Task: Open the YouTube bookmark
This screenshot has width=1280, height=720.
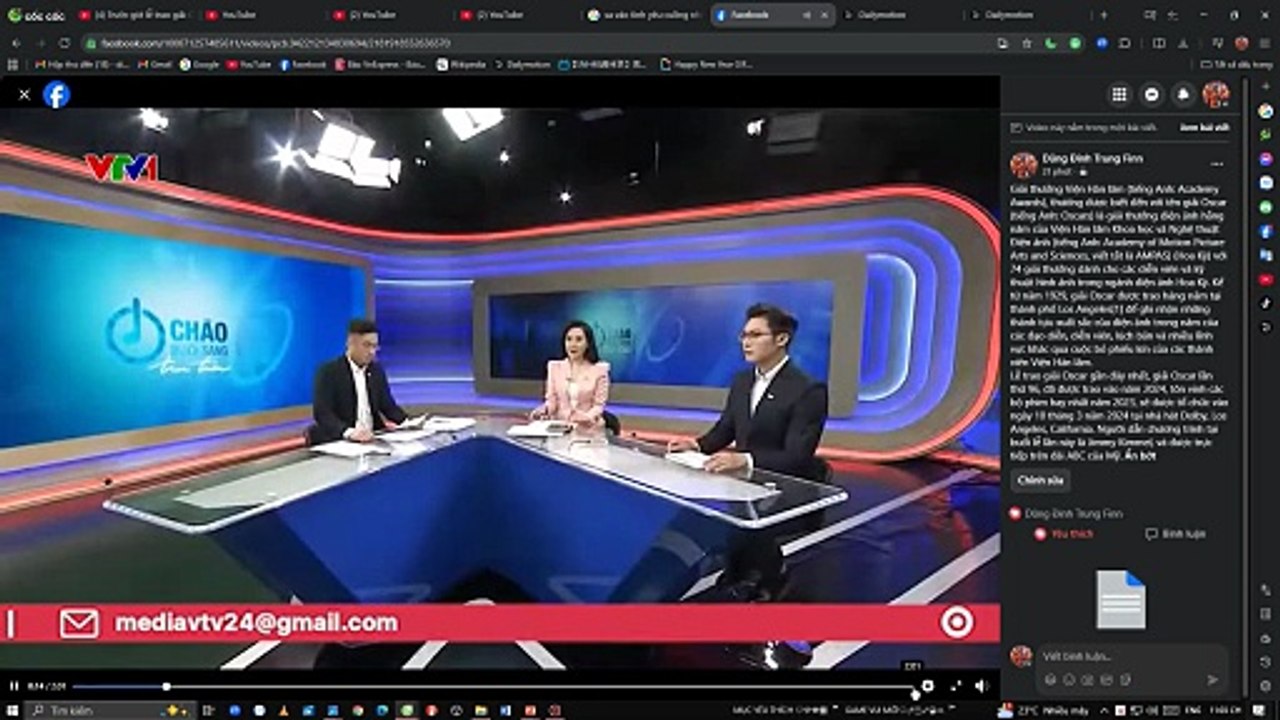Action: point(249,64)
